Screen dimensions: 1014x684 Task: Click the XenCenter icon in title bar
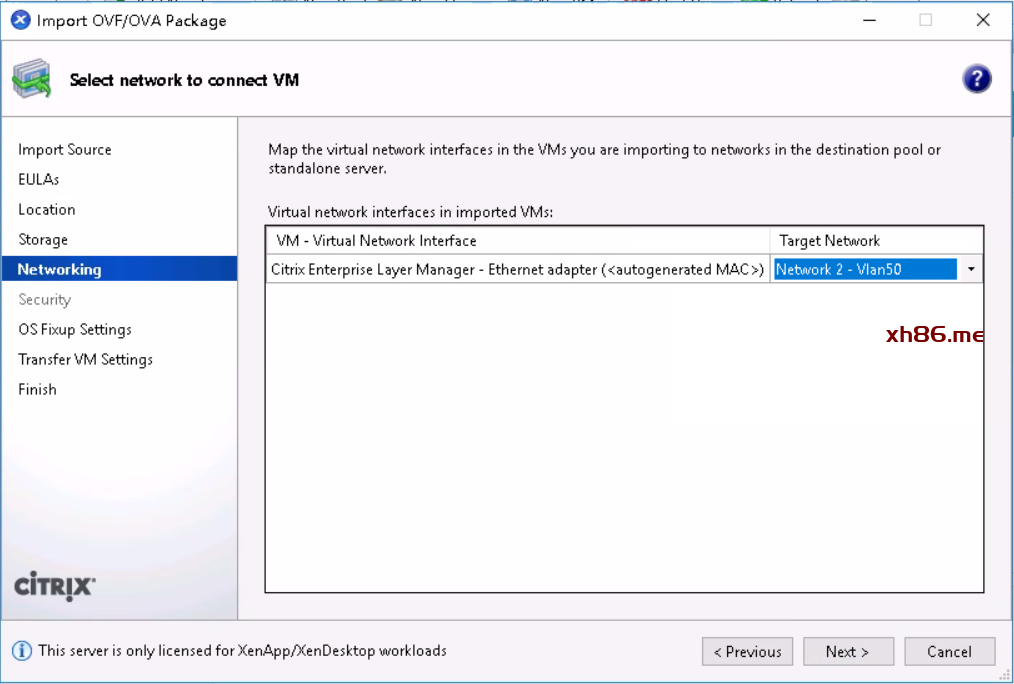20,20
